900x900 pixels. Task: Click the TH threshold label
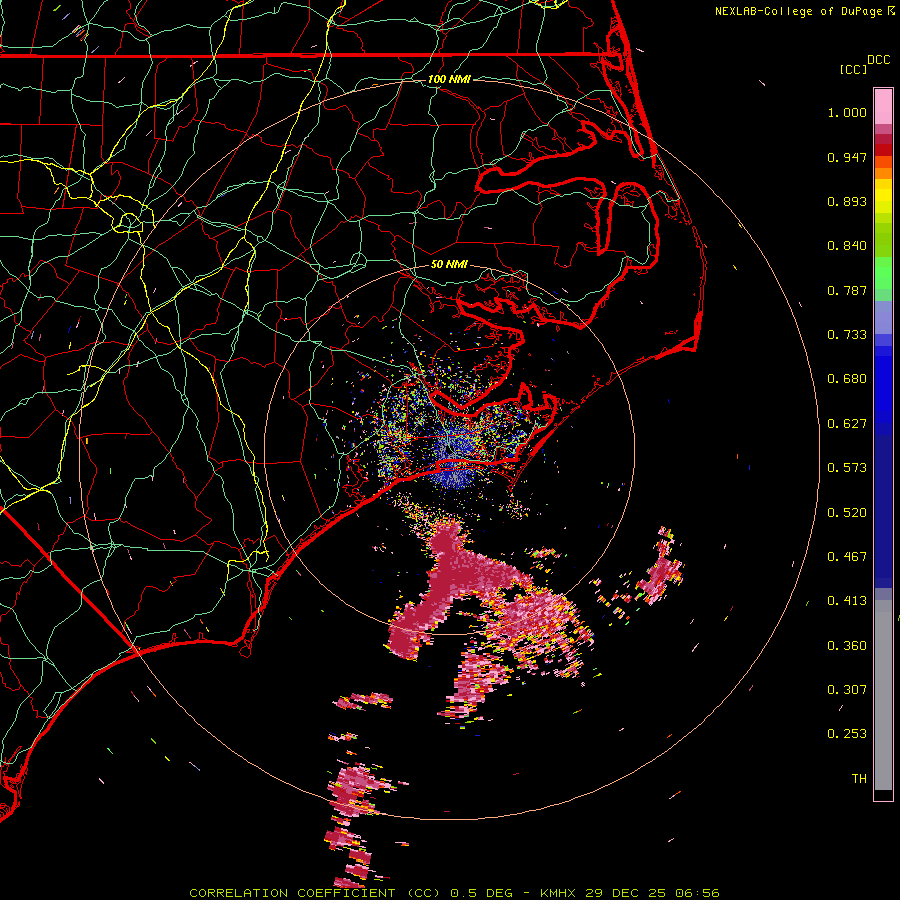(x=859, y=779)
